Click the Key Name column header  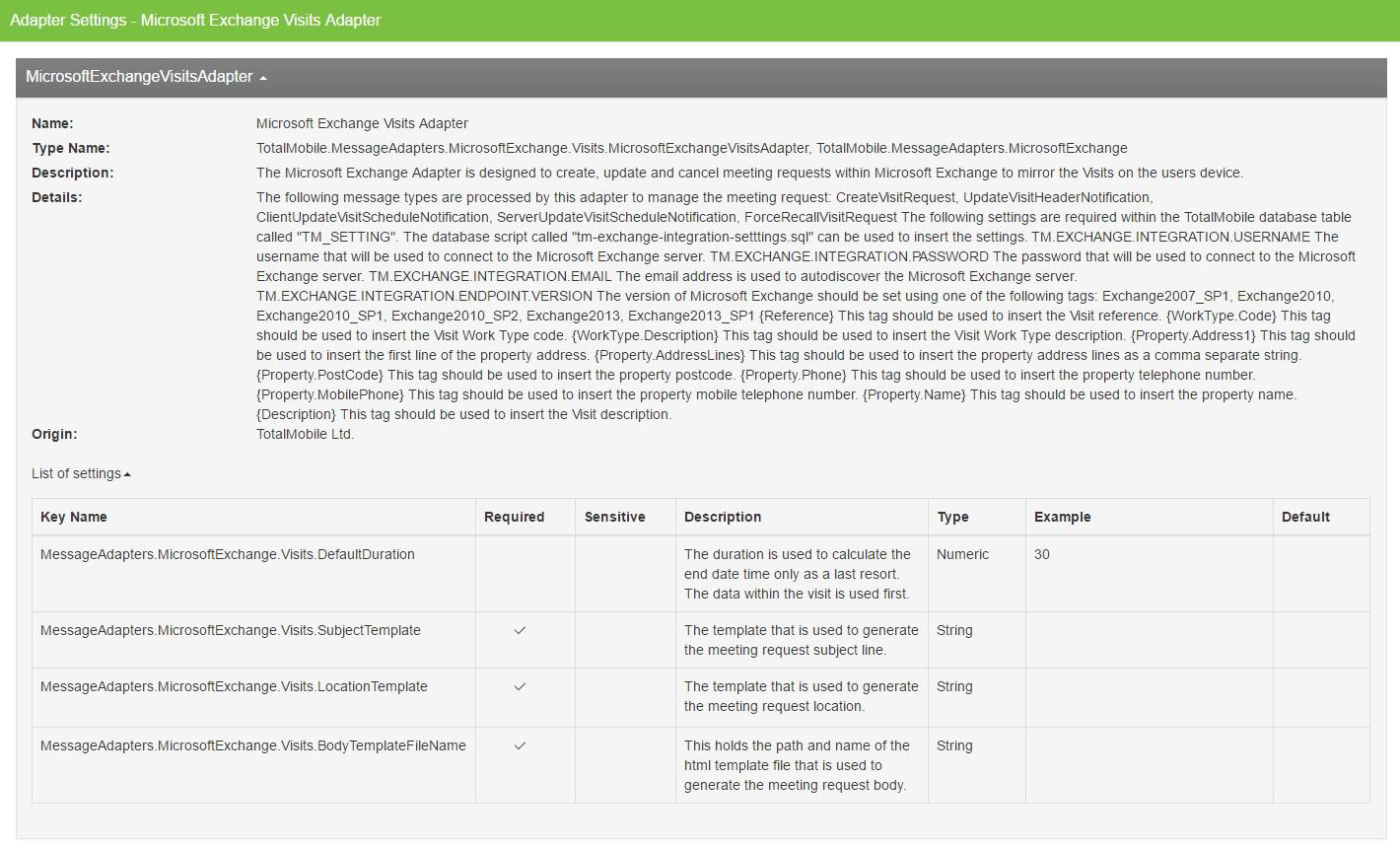point(74,517)
